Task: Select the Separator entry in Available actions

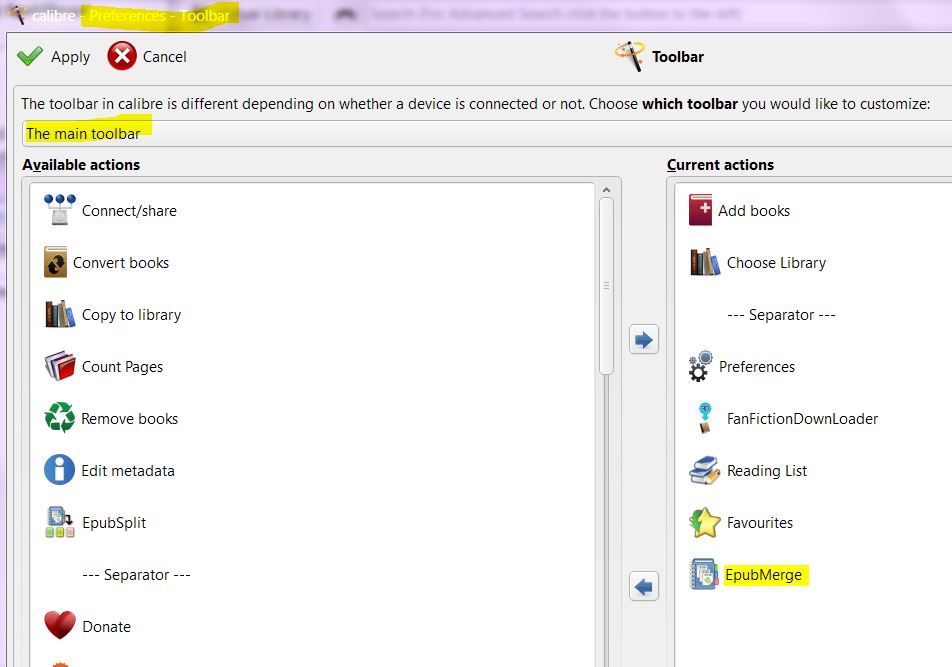Action: (136, 575)
